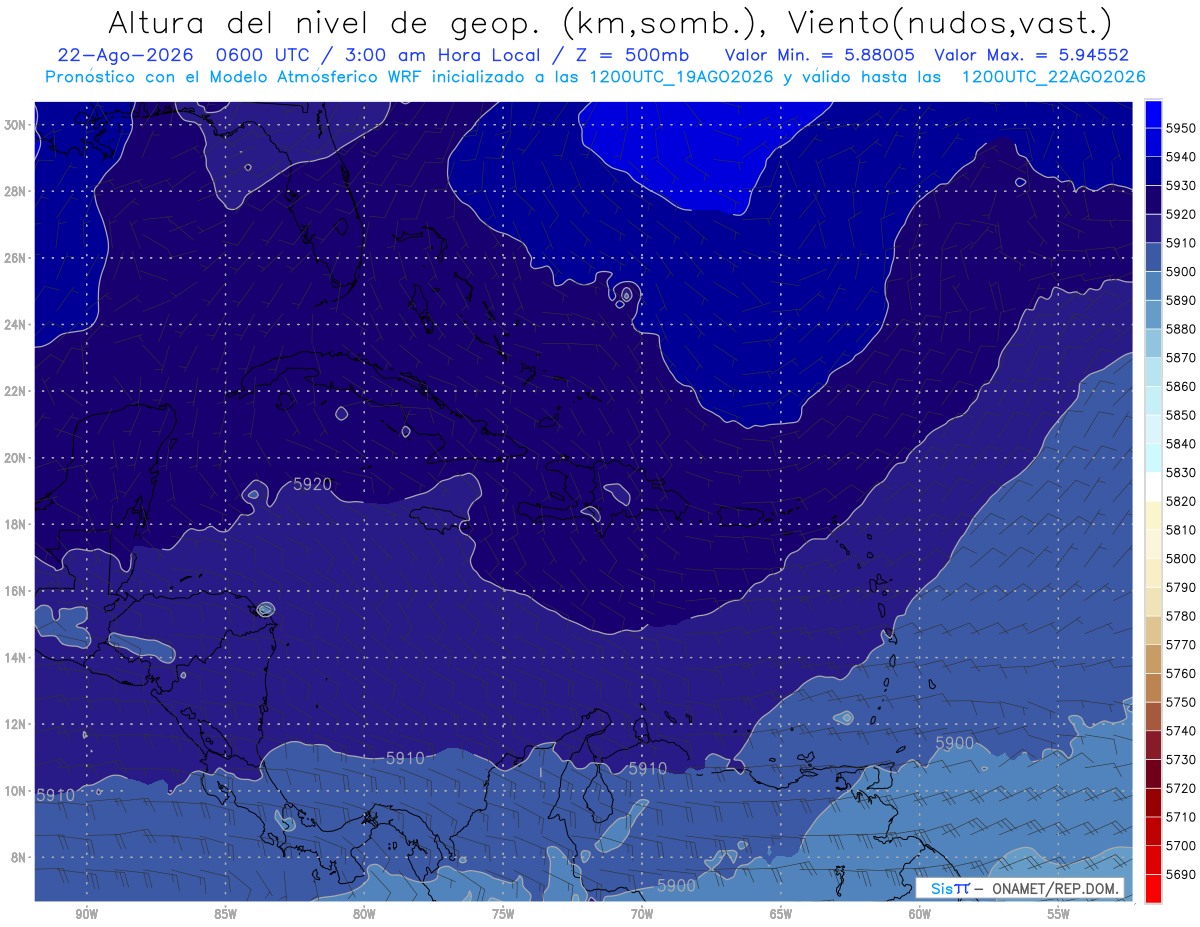This screenshot has width=1200, height=927.
Task: Click the tan swatch between 5770 and 5780
Action: point(1152,630)
